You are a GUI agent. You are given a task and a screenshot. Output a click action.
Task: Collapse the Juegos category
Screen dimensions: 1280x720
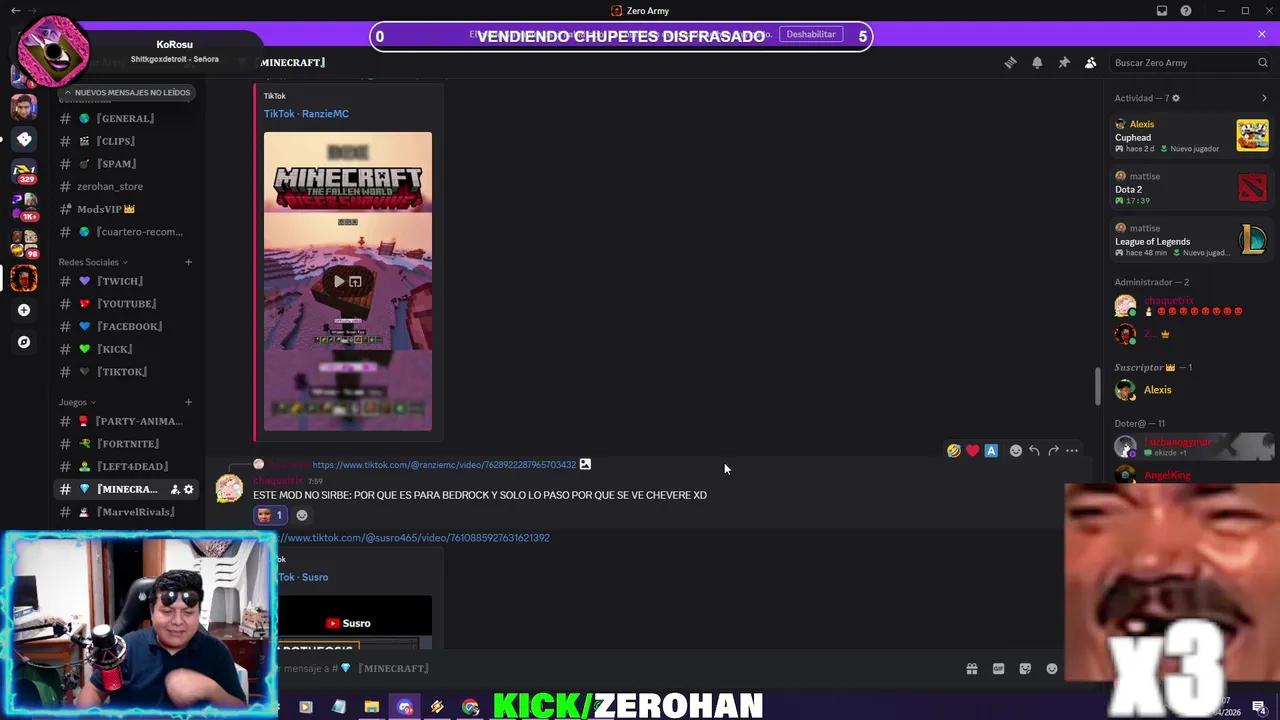point(77,402)
